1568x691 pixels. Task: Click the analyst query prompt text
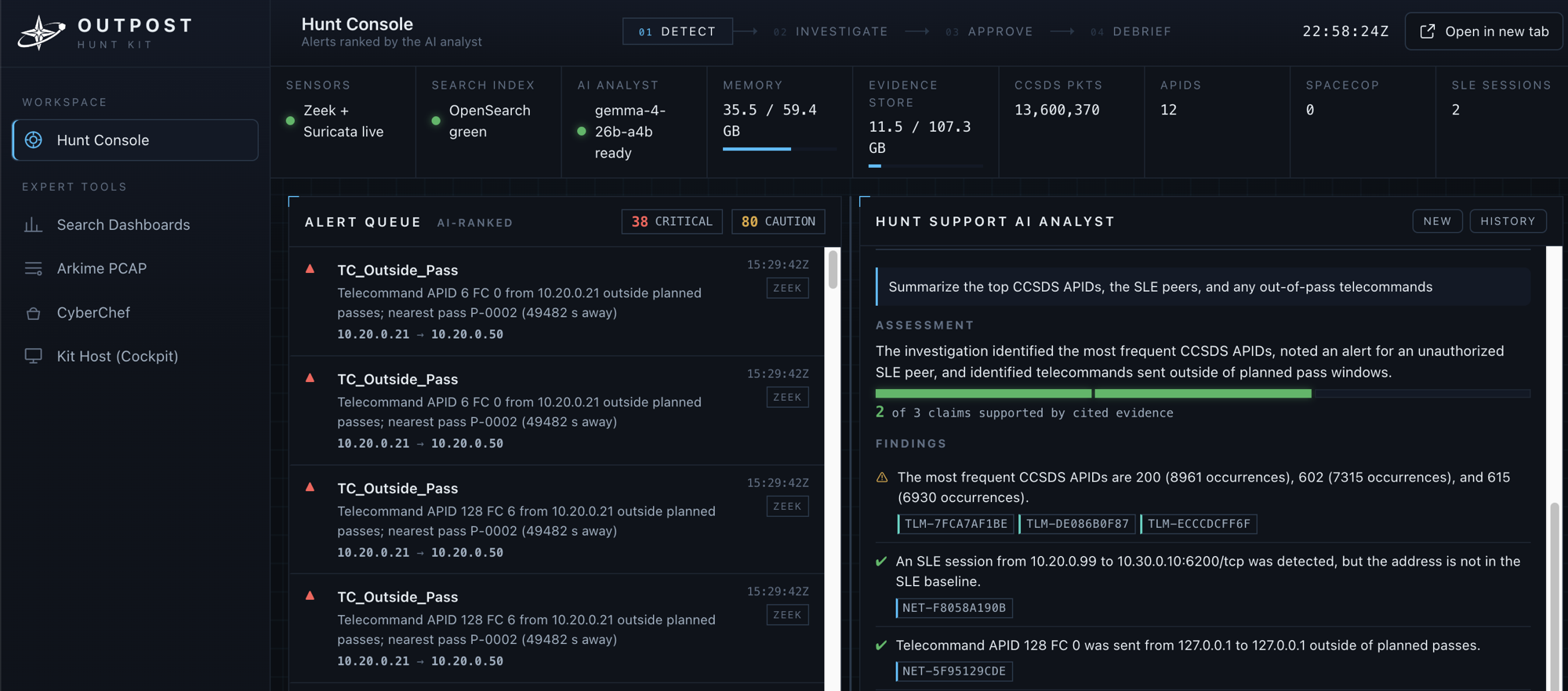pos(1160,287)
